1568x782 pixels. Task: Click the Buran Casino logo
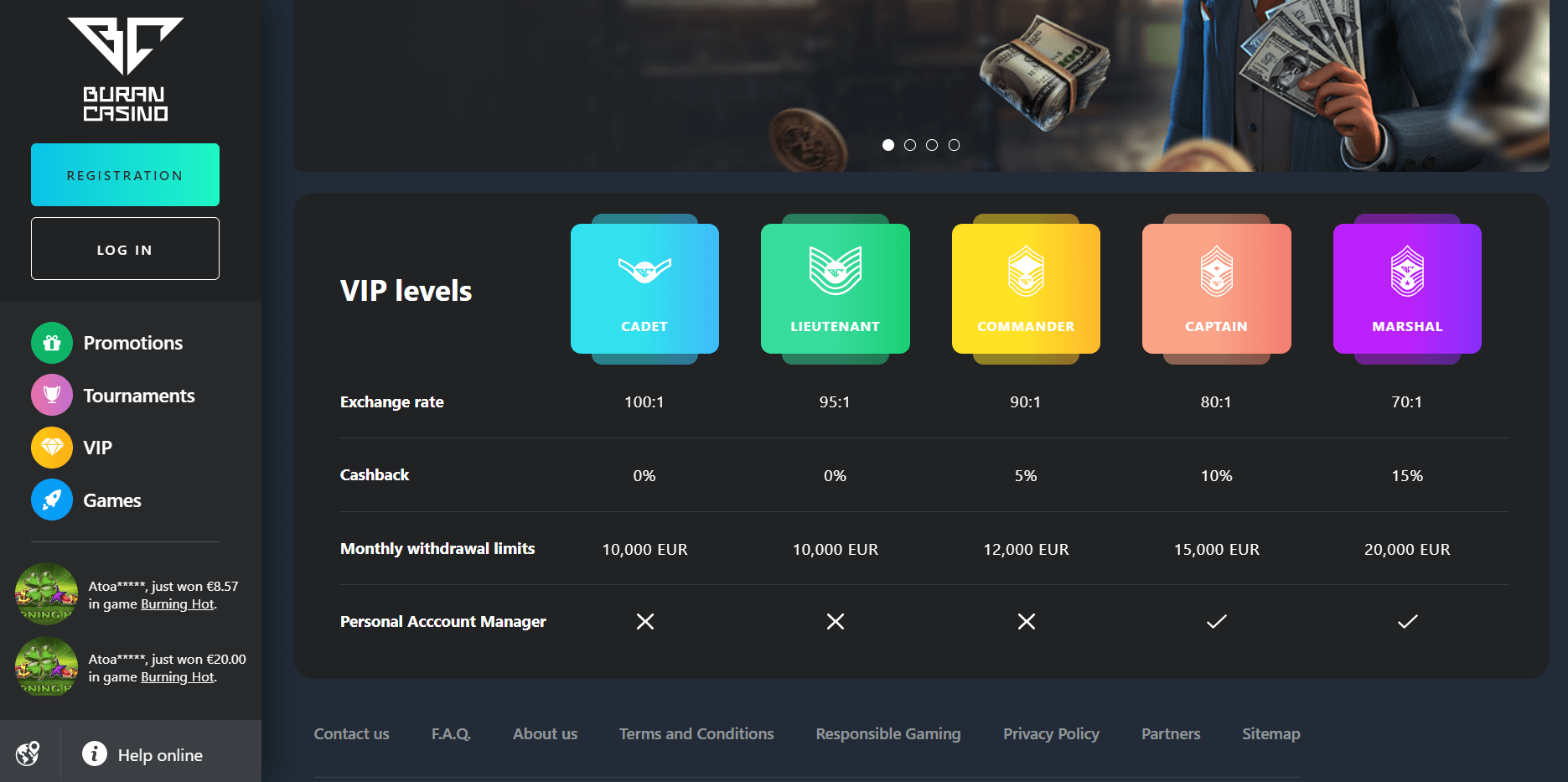(x=126, y=70)
